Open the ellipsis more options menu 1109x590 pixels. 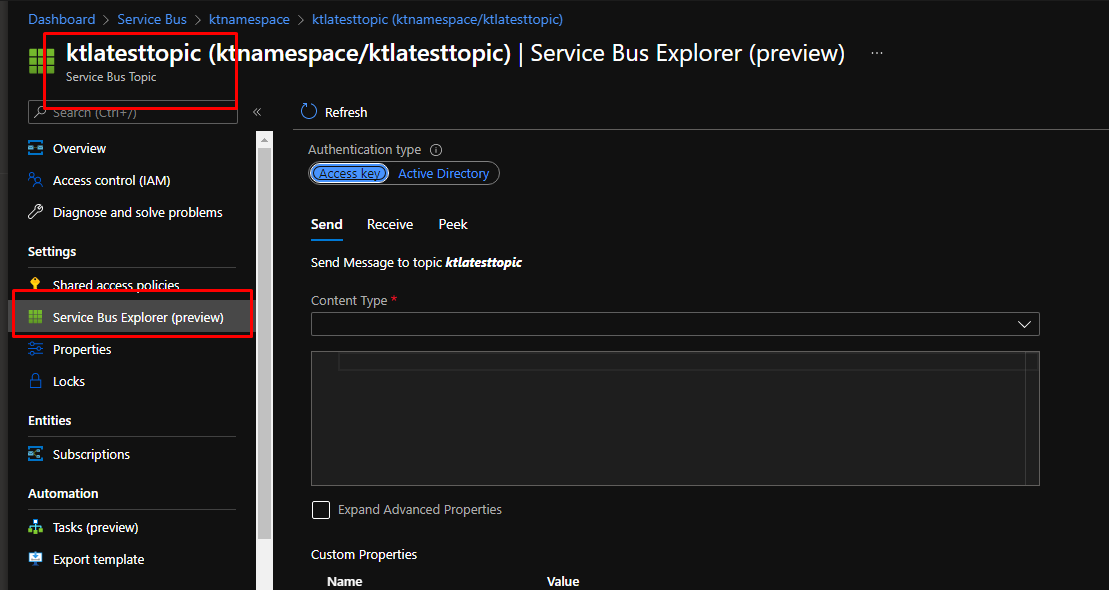click(877, 53)
